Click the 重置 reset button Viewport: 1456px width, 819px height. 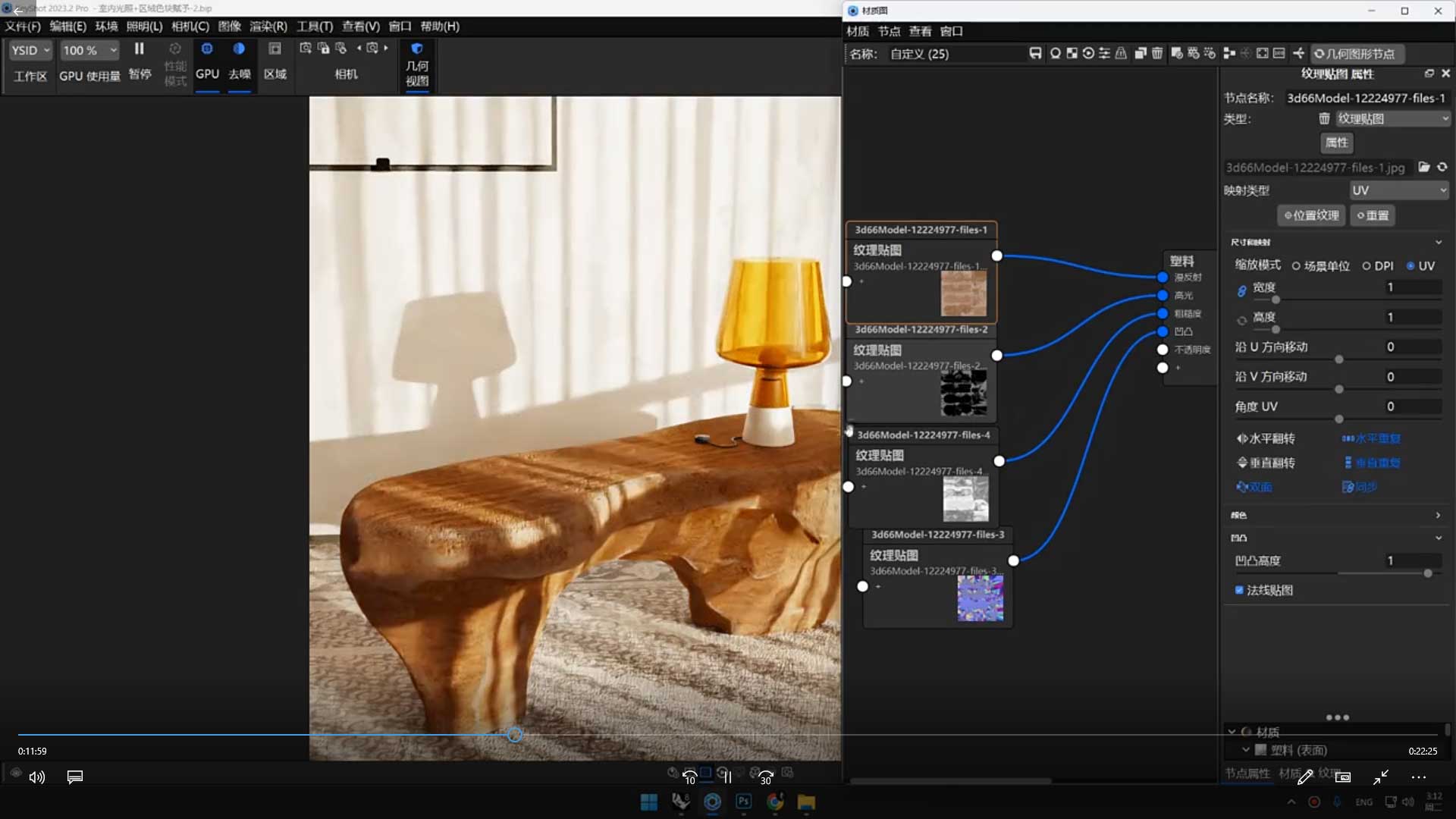point(1373,215)
